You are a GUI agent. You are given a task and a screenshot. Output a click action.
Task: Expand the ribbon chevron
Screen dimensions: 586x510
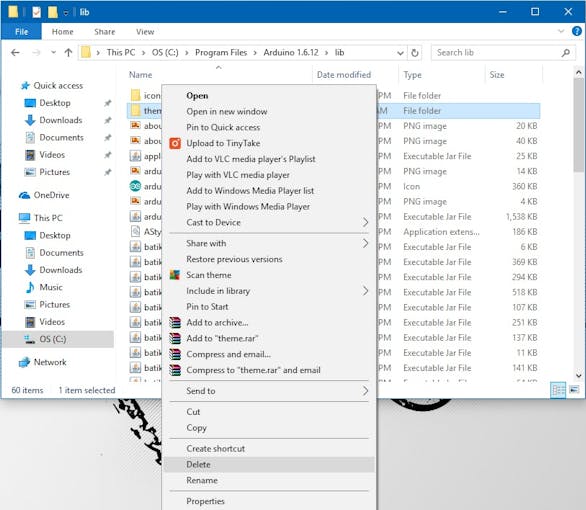pyautogui.click(x=561, y=31)
